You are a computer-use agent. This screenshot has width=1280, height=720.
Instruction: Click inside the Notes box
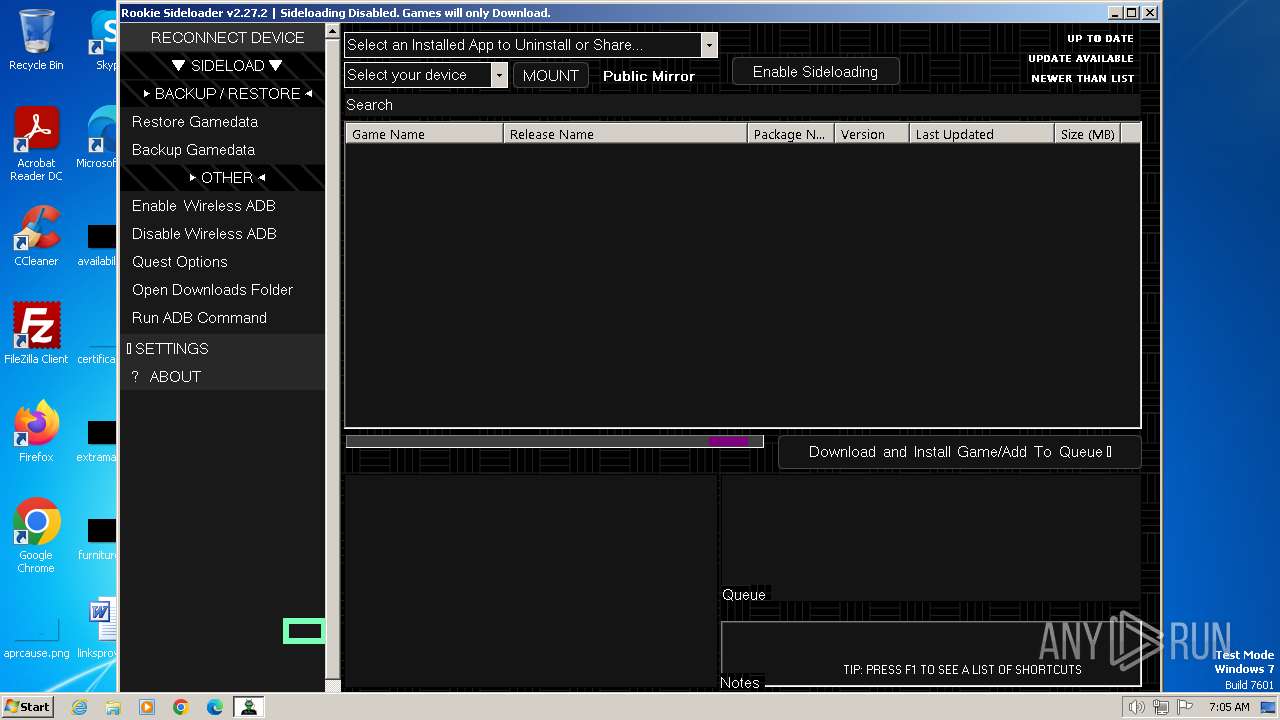930,652
